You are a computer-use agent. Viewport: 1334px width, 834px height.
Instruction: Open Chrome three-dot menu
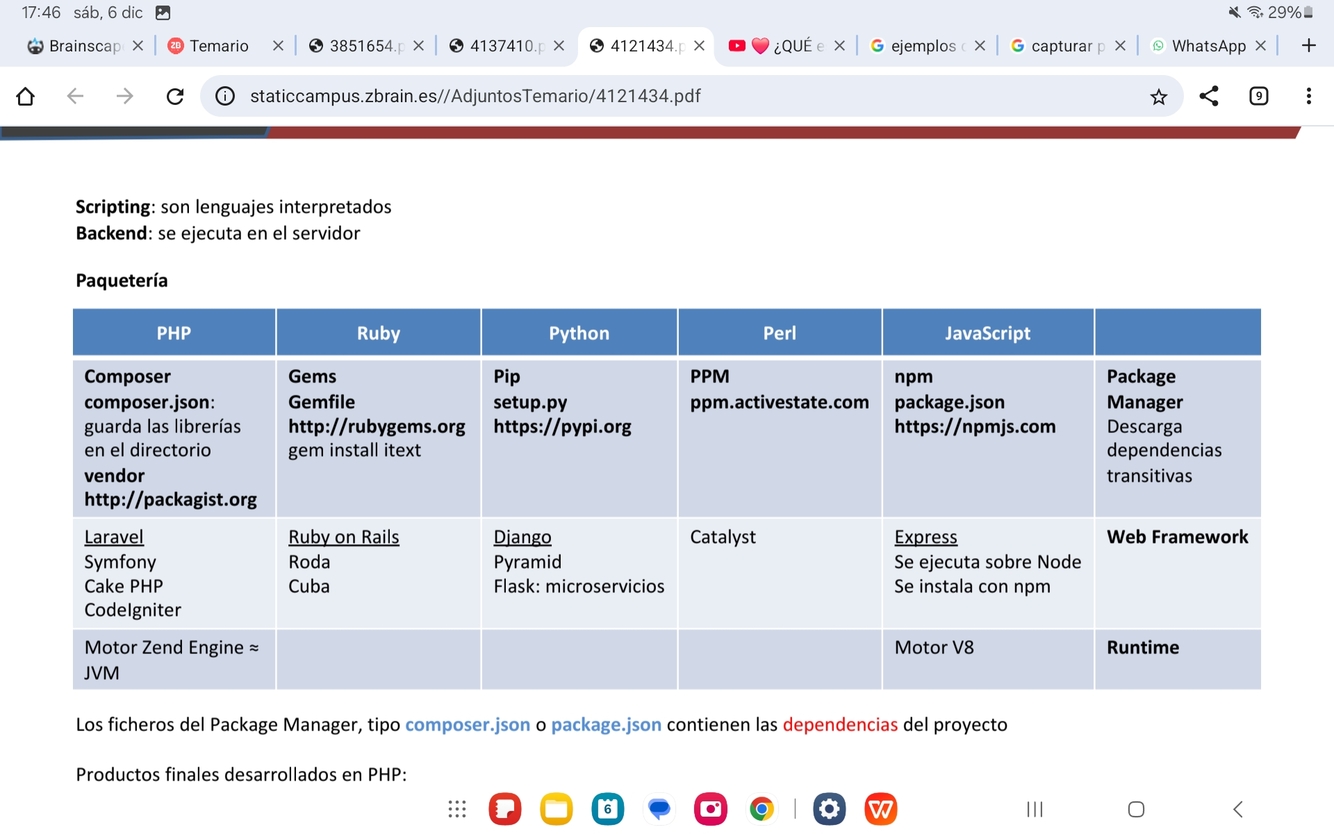pyautogui.click(x=1309, y=96)
